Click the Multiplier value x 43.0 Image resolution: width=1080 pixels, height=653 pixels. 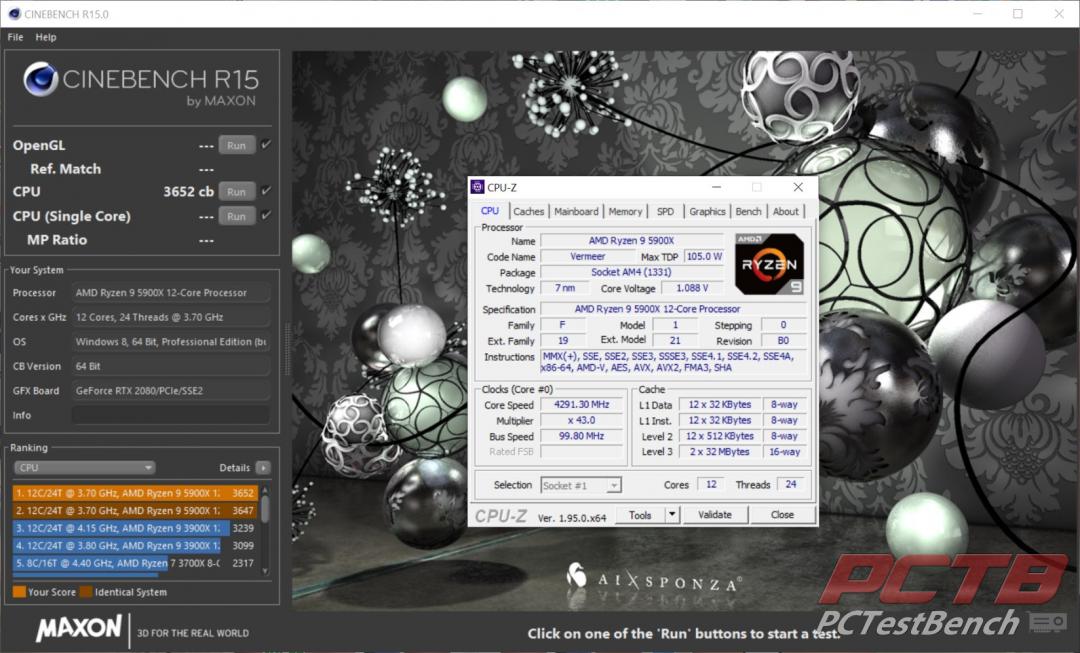tap(581, 420)
